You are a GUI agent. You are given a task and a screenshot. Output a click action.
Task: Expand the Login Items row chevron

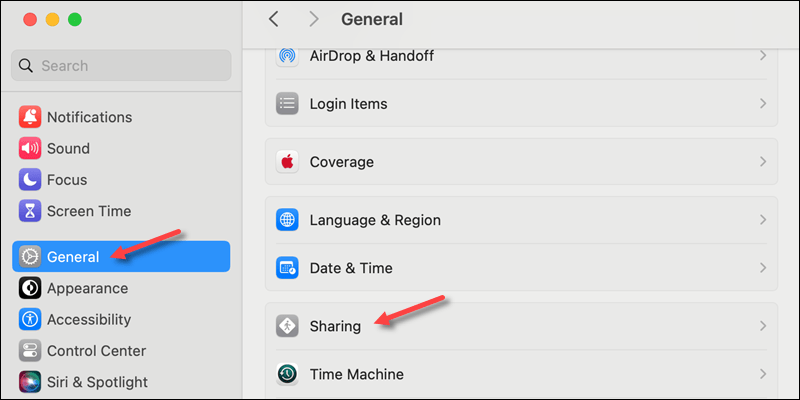click(x=763, y=104)
